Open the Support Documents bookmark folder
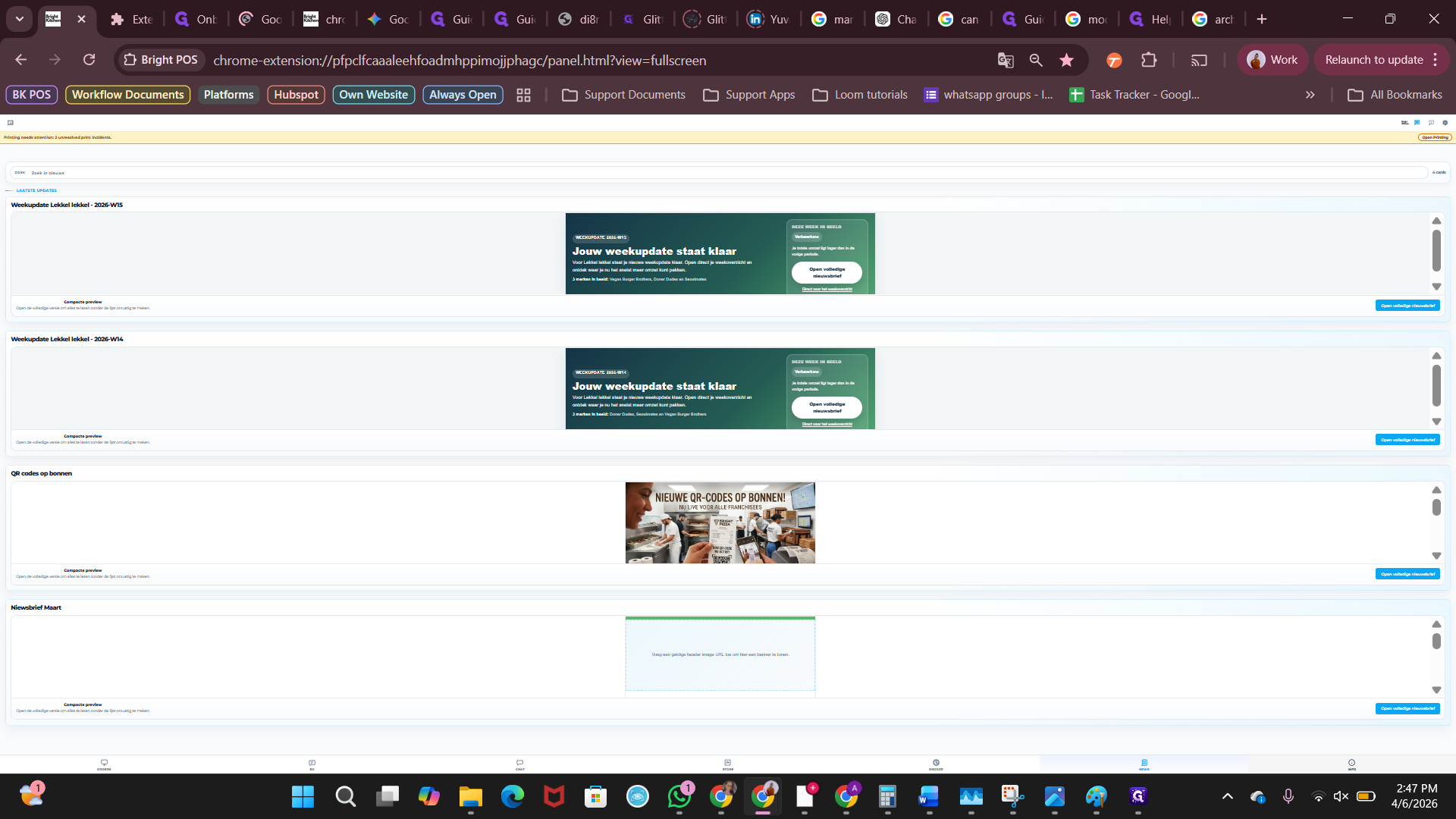This screenshot has width=1456, height=819. [623, 95]
